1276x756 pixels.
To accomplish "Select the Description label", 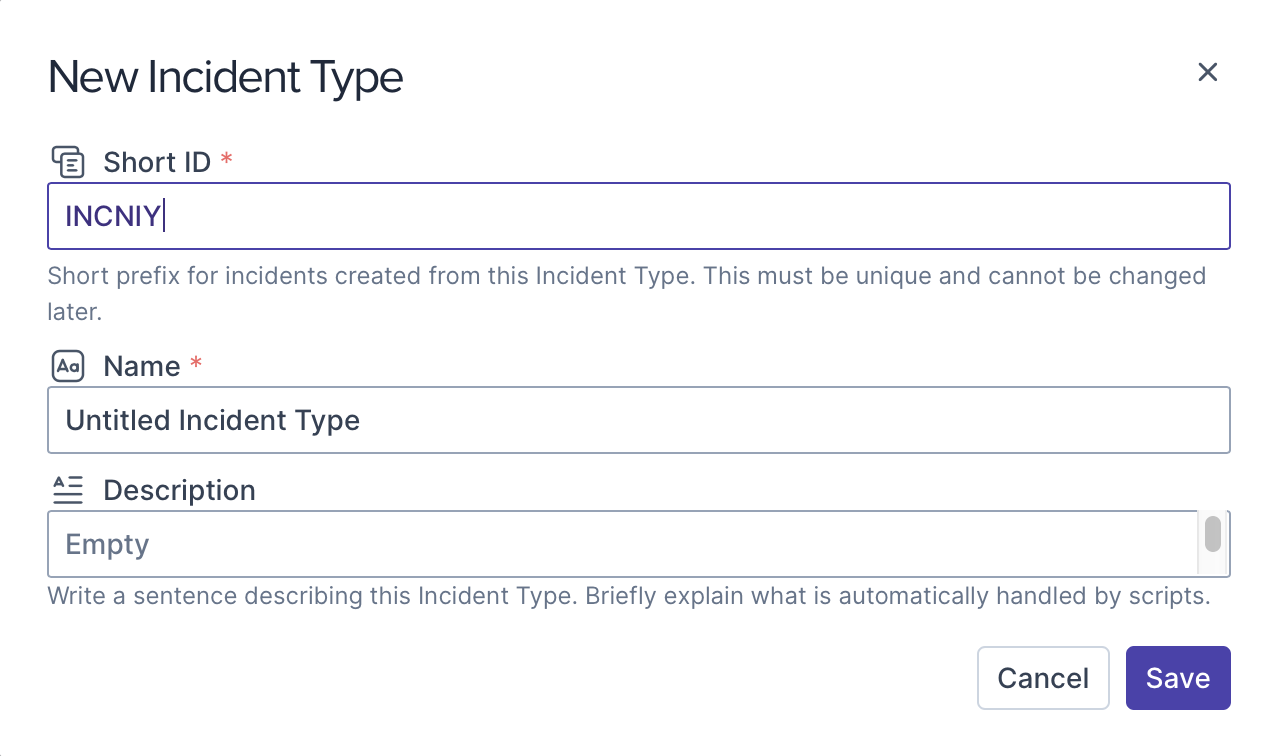I will pyautogui.click(x=179, y=490).
